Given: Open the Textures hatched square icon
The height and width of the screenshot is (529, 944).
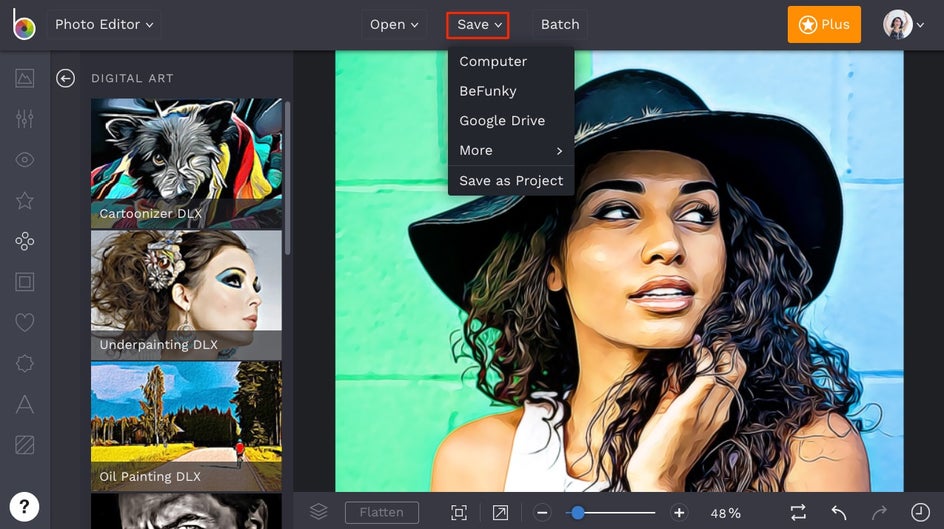Looking at the screenshot, I should [x=25, y=445].
